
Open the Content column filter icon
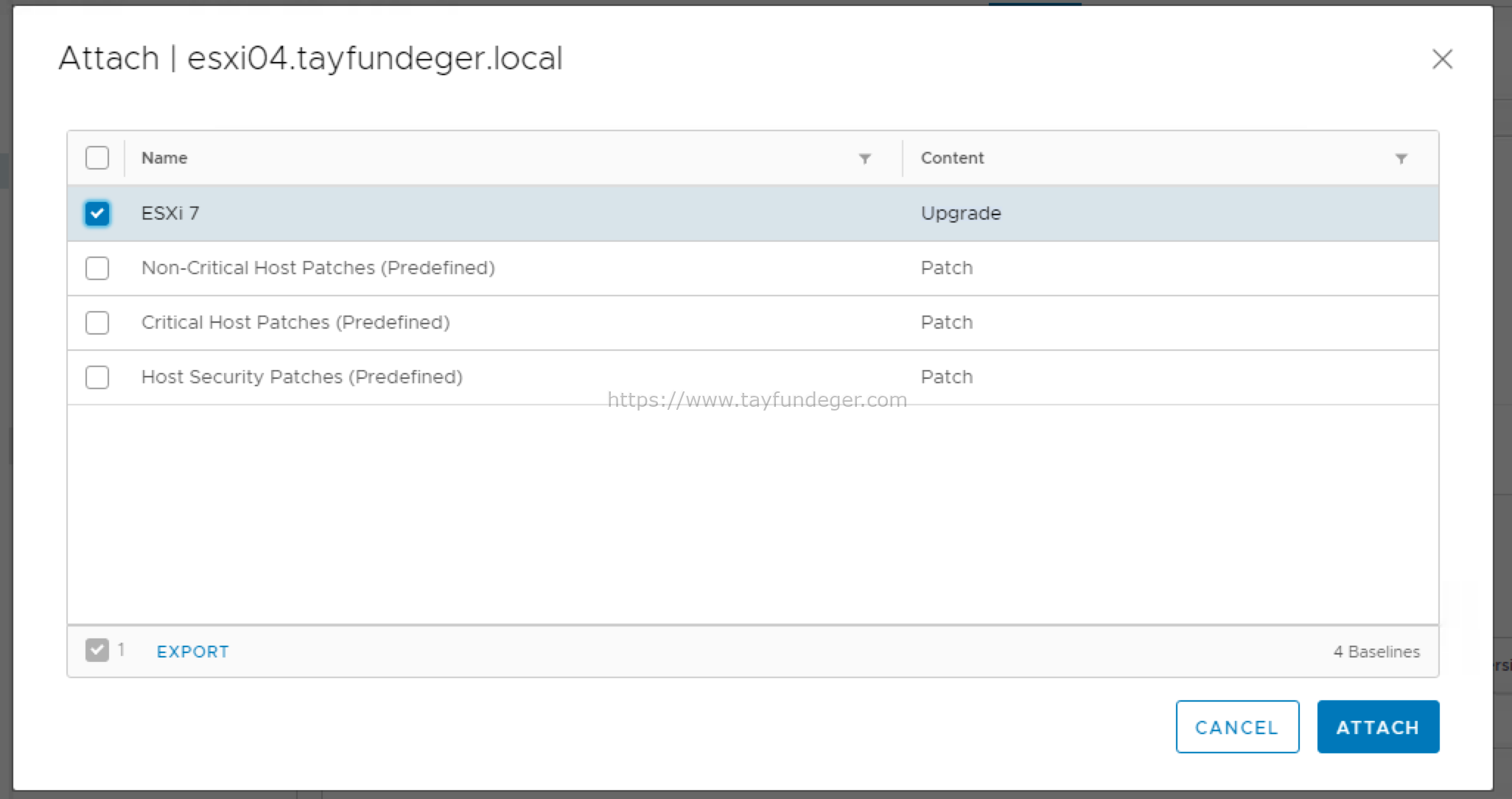click(x=1401, y=158)
